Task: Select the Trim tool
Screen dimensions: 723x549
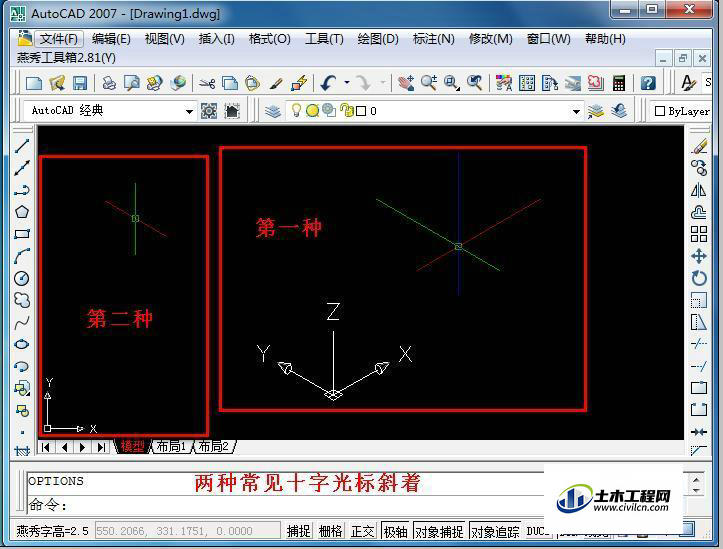Action: [x=699, y=344]
